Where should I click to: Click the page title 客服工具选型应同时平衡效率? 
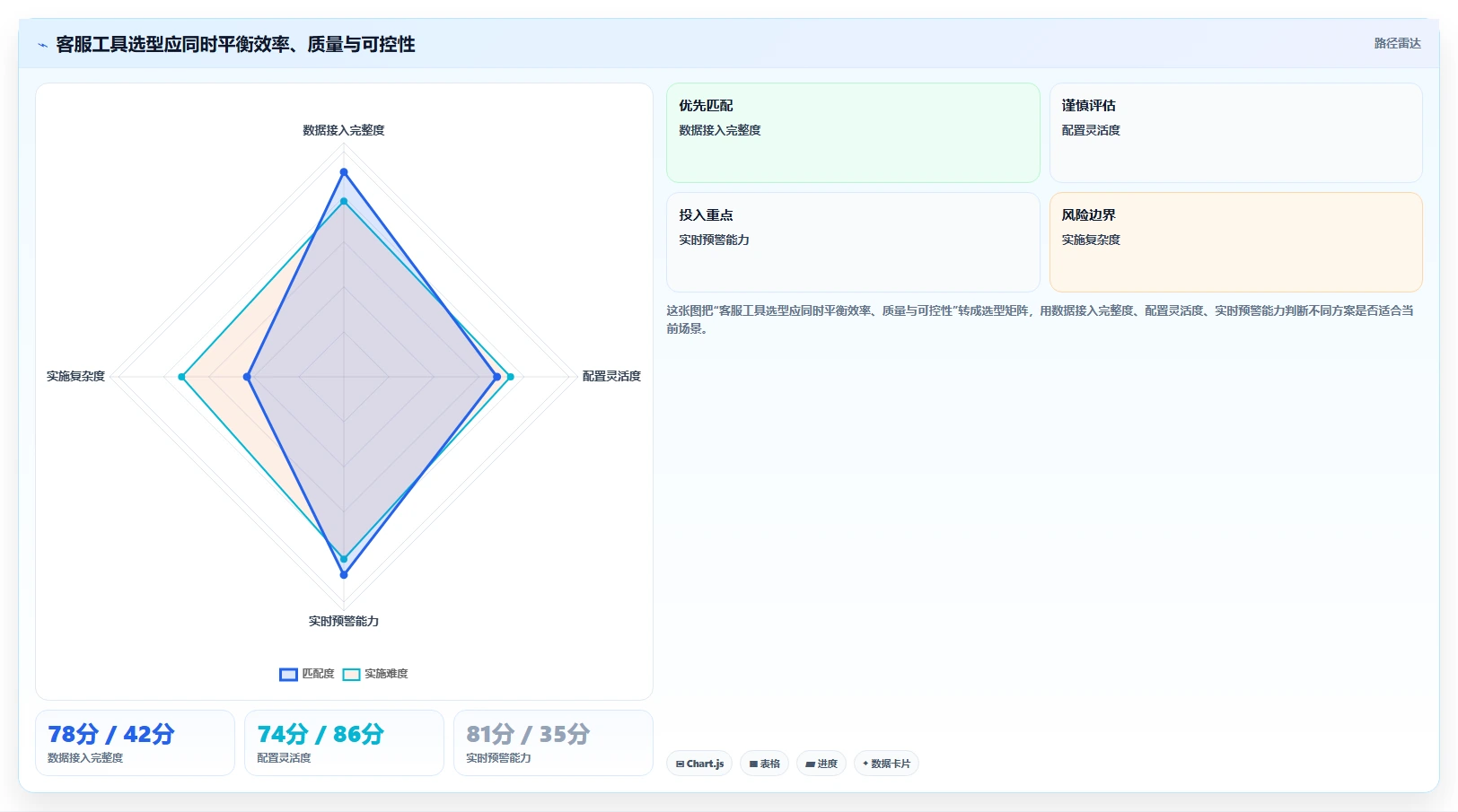click(235, 44)
